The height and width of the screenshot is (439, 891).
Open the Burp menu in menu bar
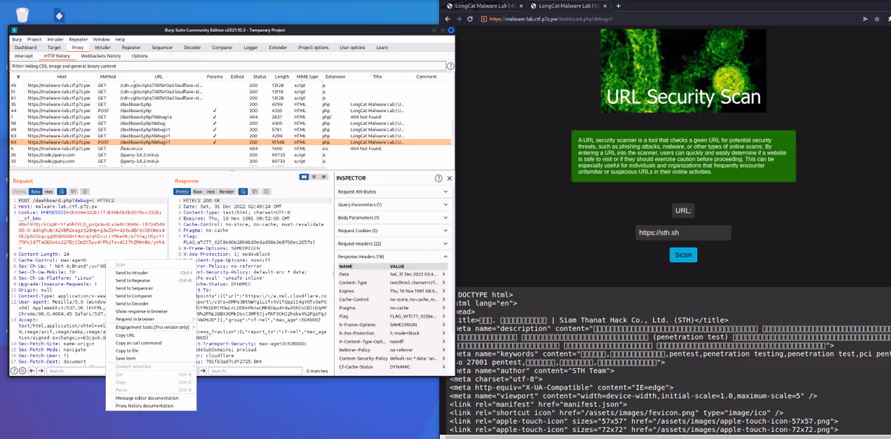(17, 39)
